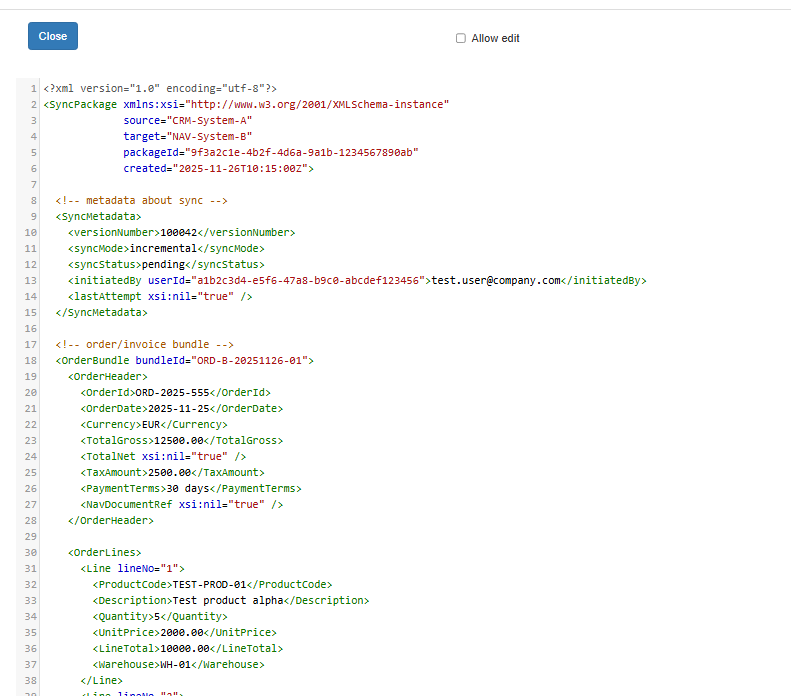Click the opening OrderLines tag
The width and height of the screenshot is (791, 696).
click(104, 553)
